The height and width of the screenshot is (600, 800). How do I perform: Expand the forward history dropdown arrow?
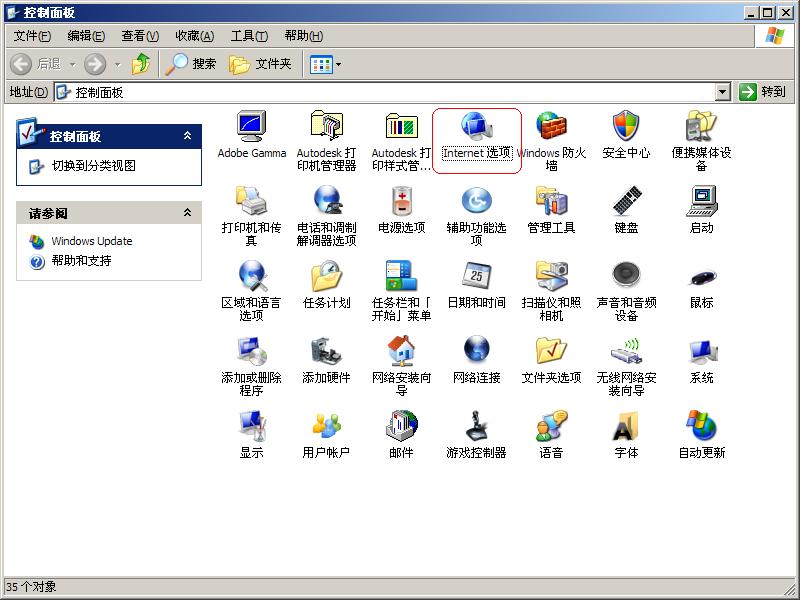pyautogui.click(x=117, y=64)
